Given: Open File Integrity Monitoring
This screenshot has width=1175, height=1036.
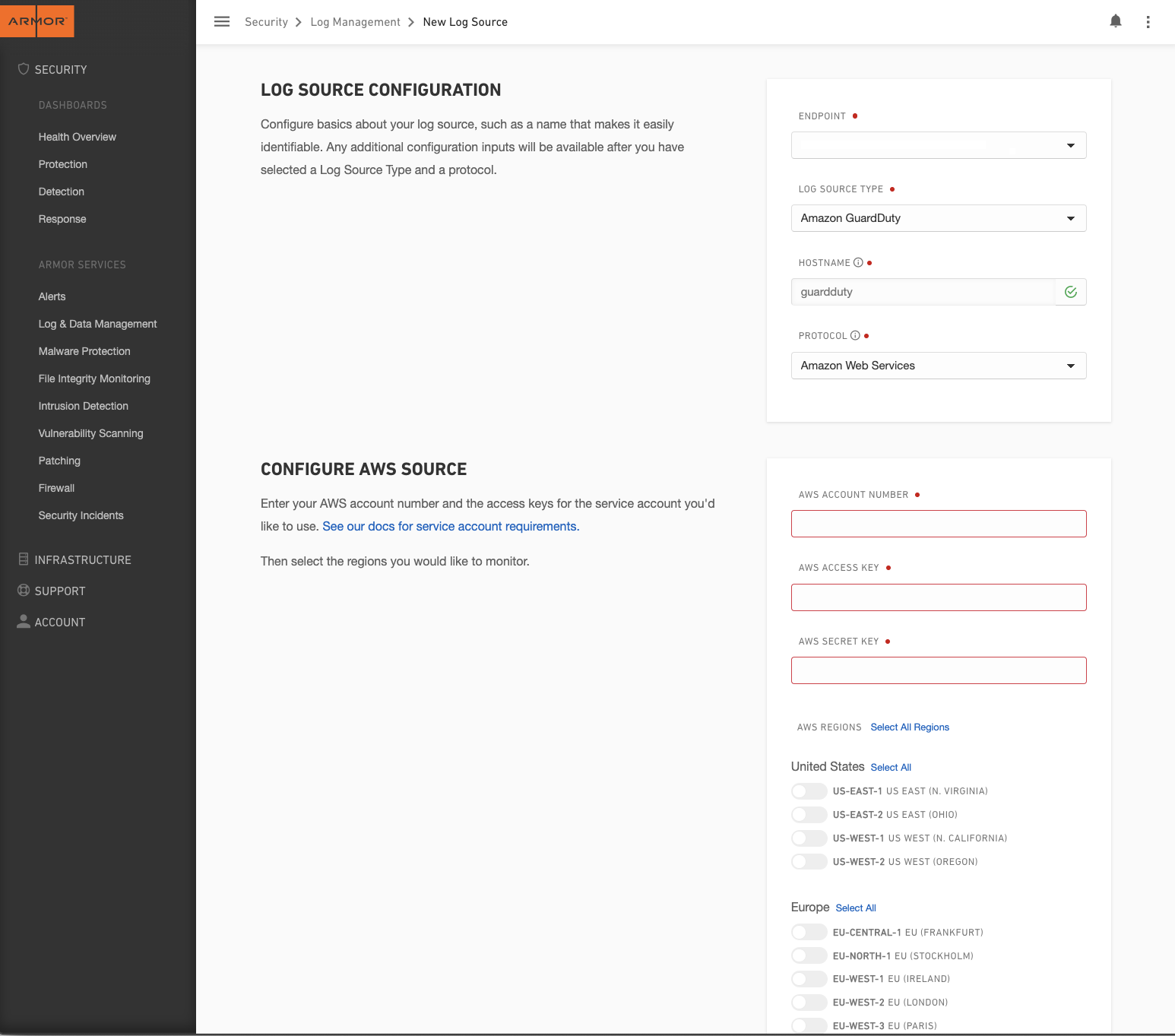Looking at the screenshot, I should pyautogui.click(x=94, y=379).
